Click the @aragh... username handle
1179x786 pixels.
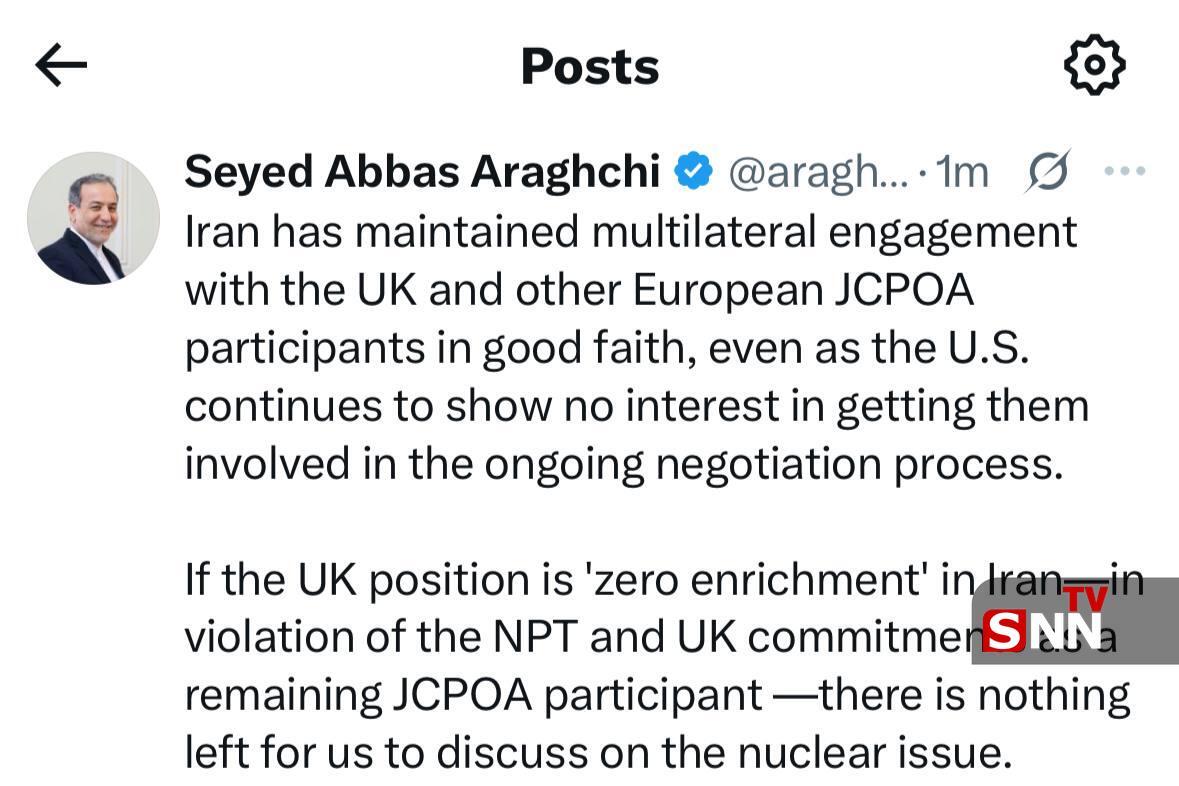point(818,172)
